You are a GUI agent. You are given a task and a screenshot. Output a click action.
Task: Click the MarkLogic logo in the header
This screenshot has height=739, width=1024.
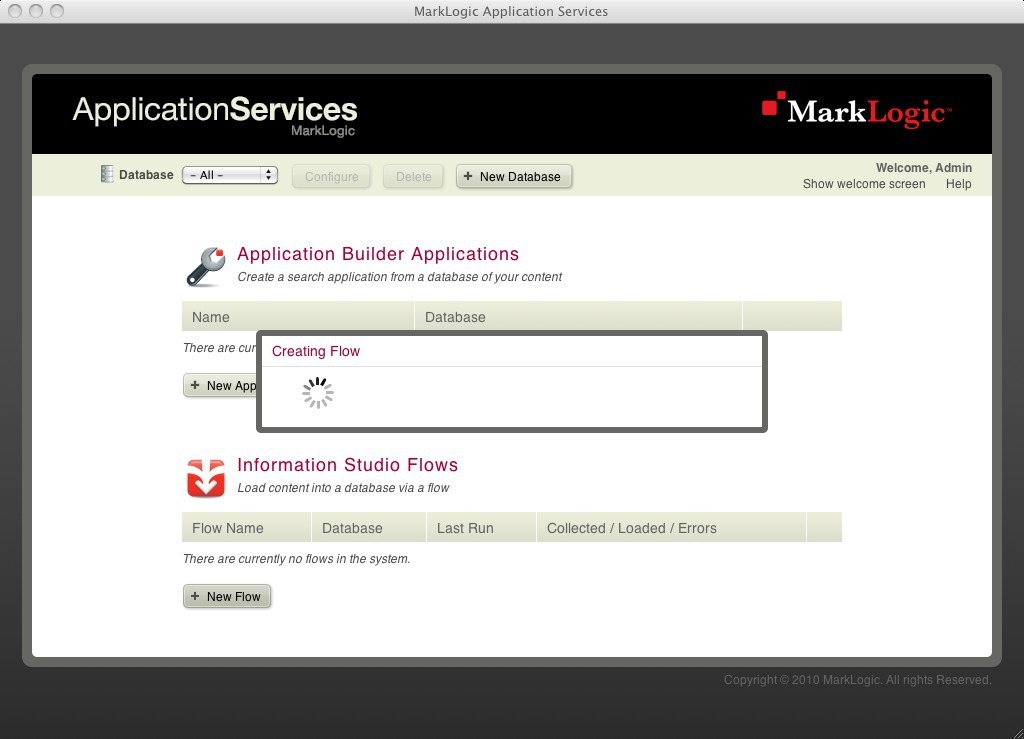pos(856,110)
